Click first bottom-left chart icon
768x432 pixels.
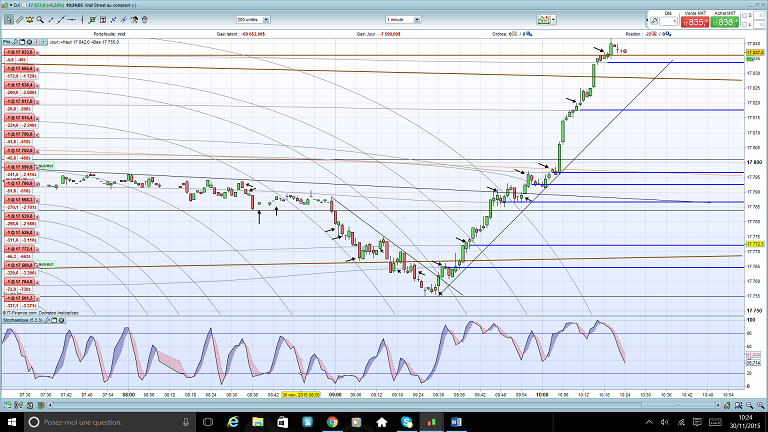pyautogui.click(x=7, y=405)
